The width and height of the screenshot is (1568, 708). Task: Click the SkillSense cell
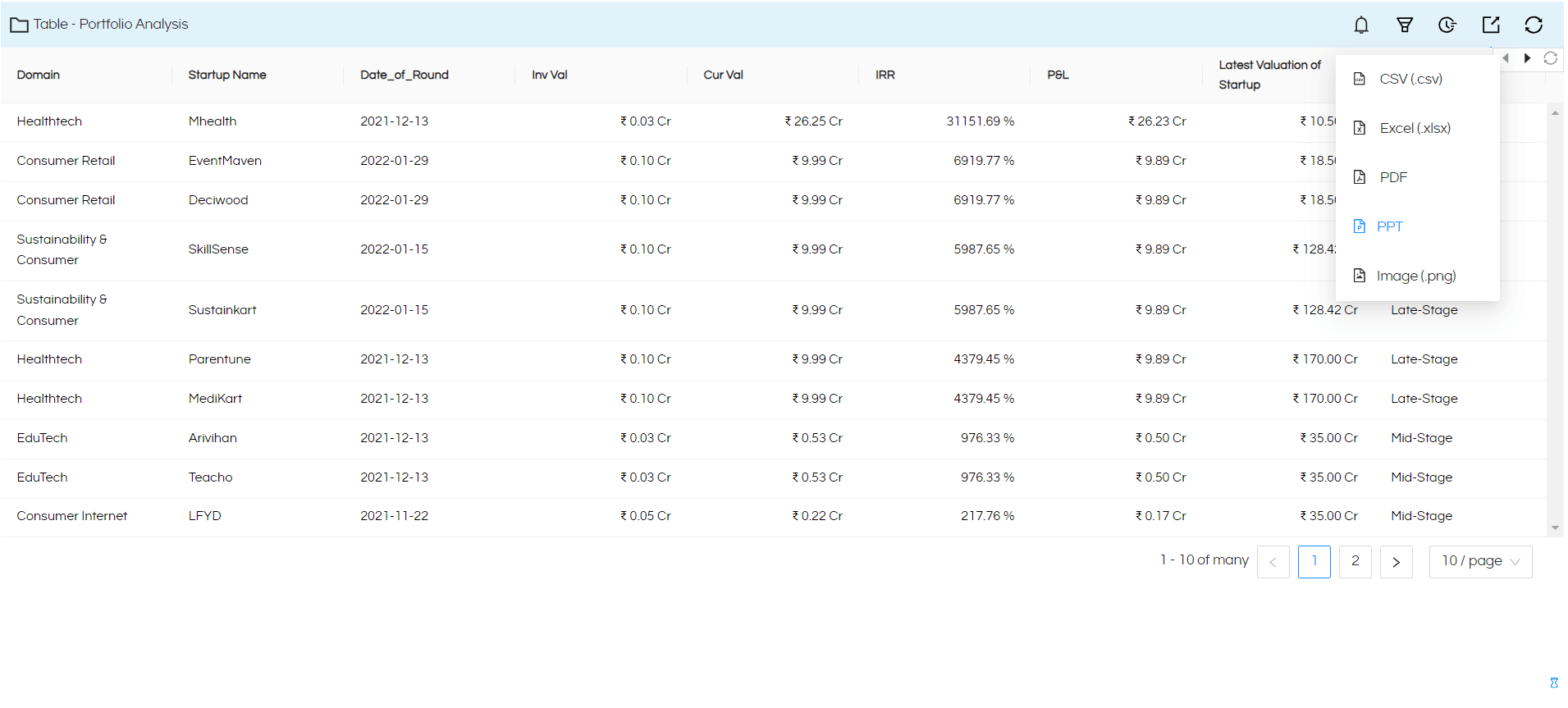pyautogui.click(x=218, y=249)
